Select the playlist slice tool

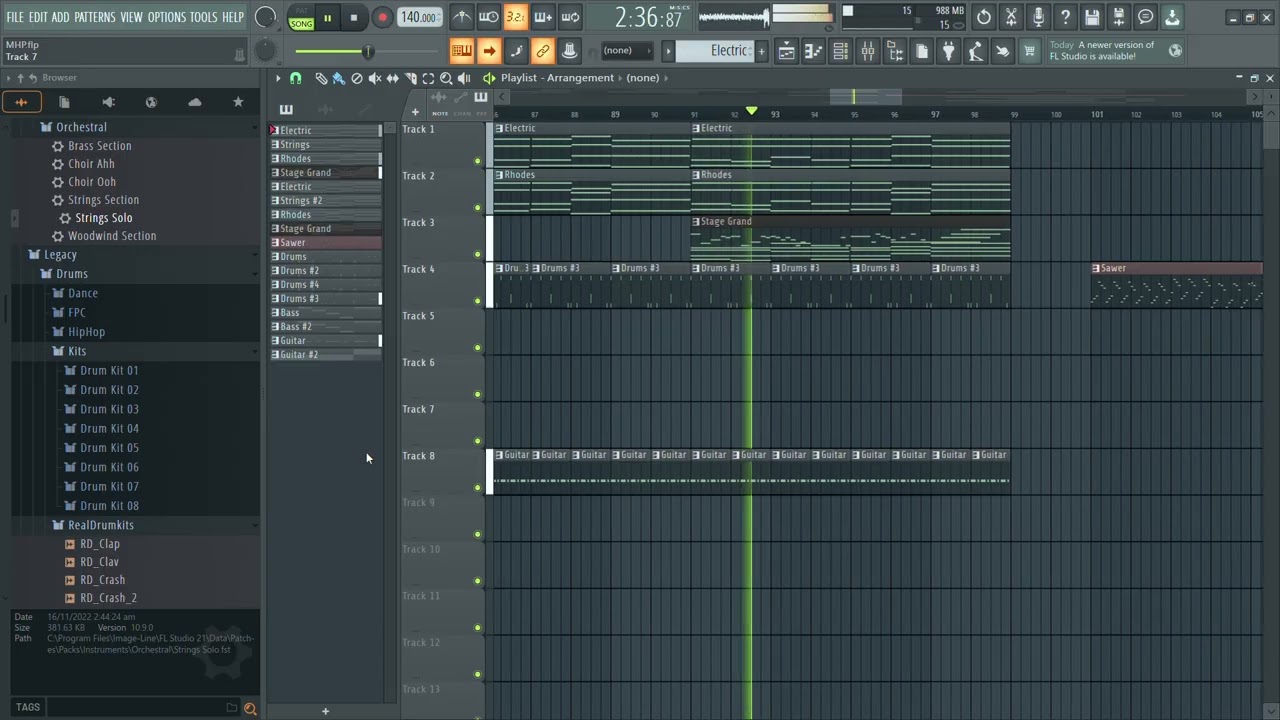[410, 78]
